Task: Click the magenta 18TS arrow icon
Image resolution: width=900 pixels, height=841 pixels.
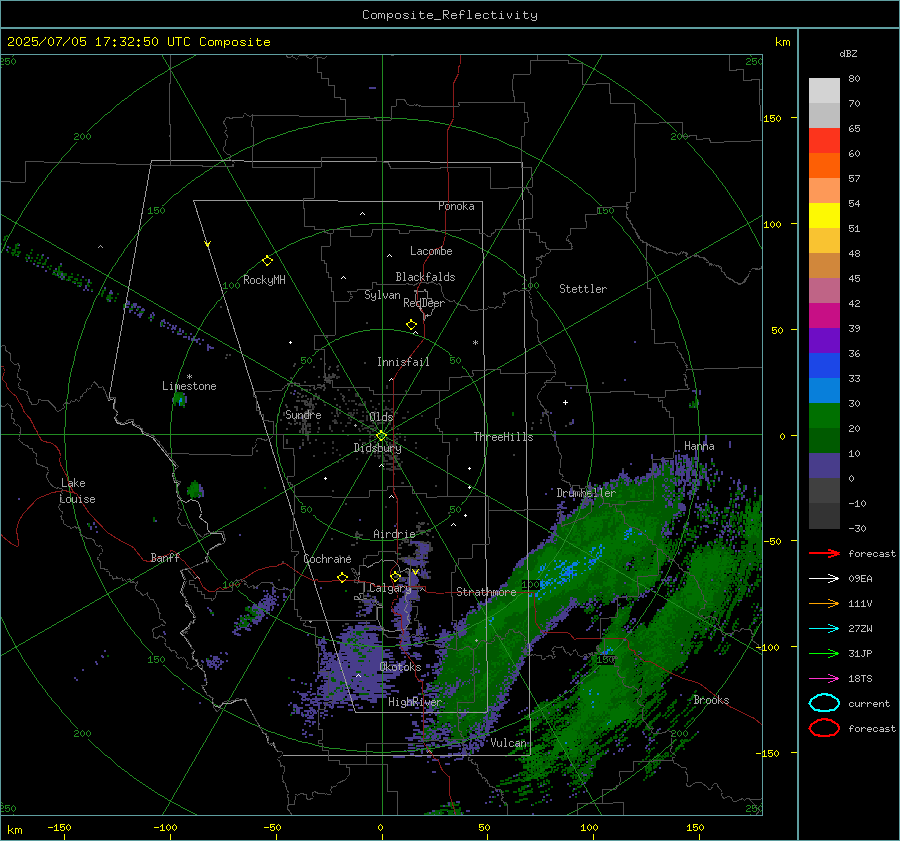Action: [x=824, y=679]
